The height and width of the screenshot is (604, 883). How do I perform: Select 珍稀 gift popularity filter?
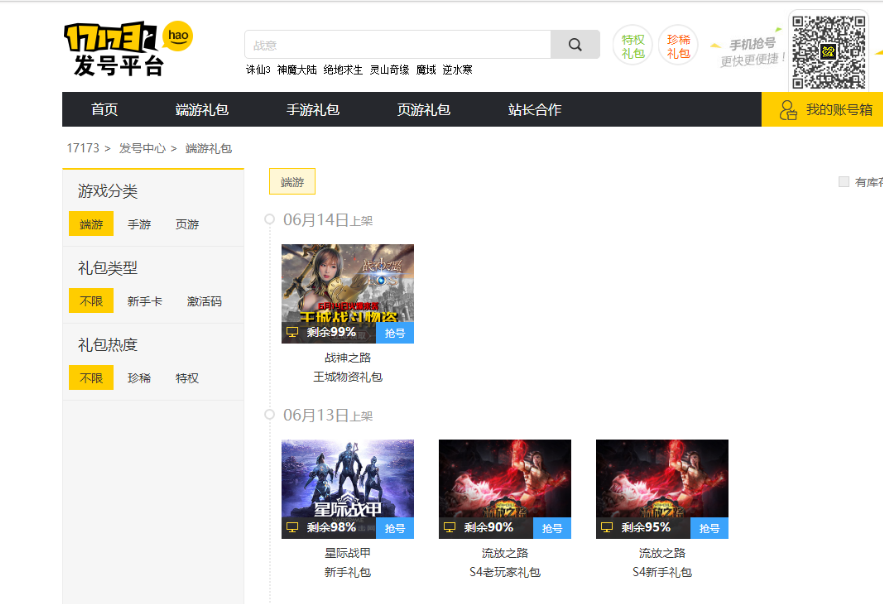(x=139, y=378)
